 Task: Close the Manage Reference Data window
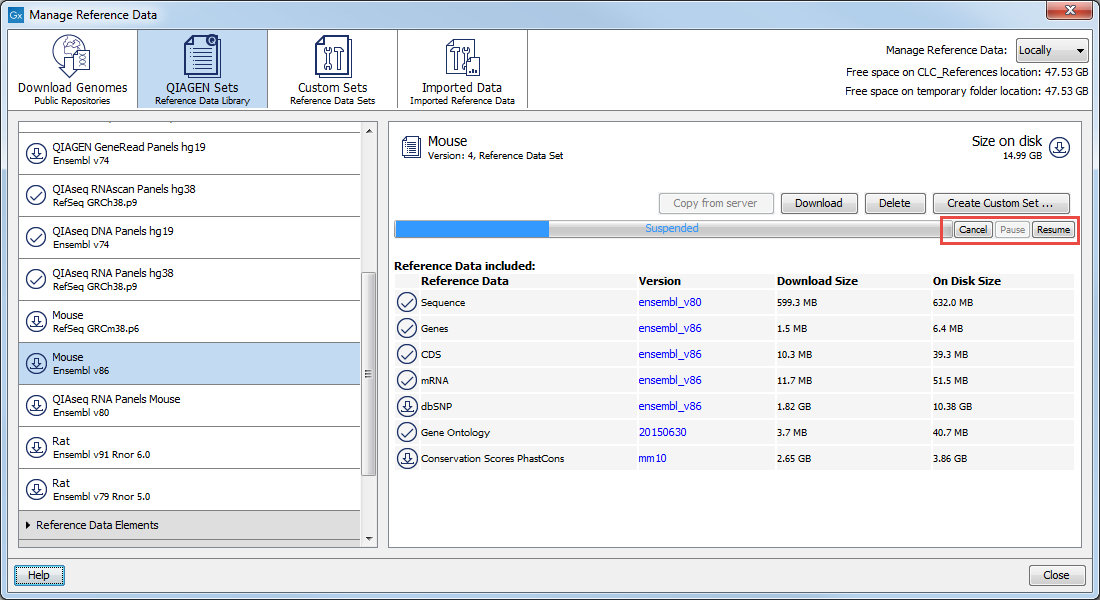[x=1069, y=10]
